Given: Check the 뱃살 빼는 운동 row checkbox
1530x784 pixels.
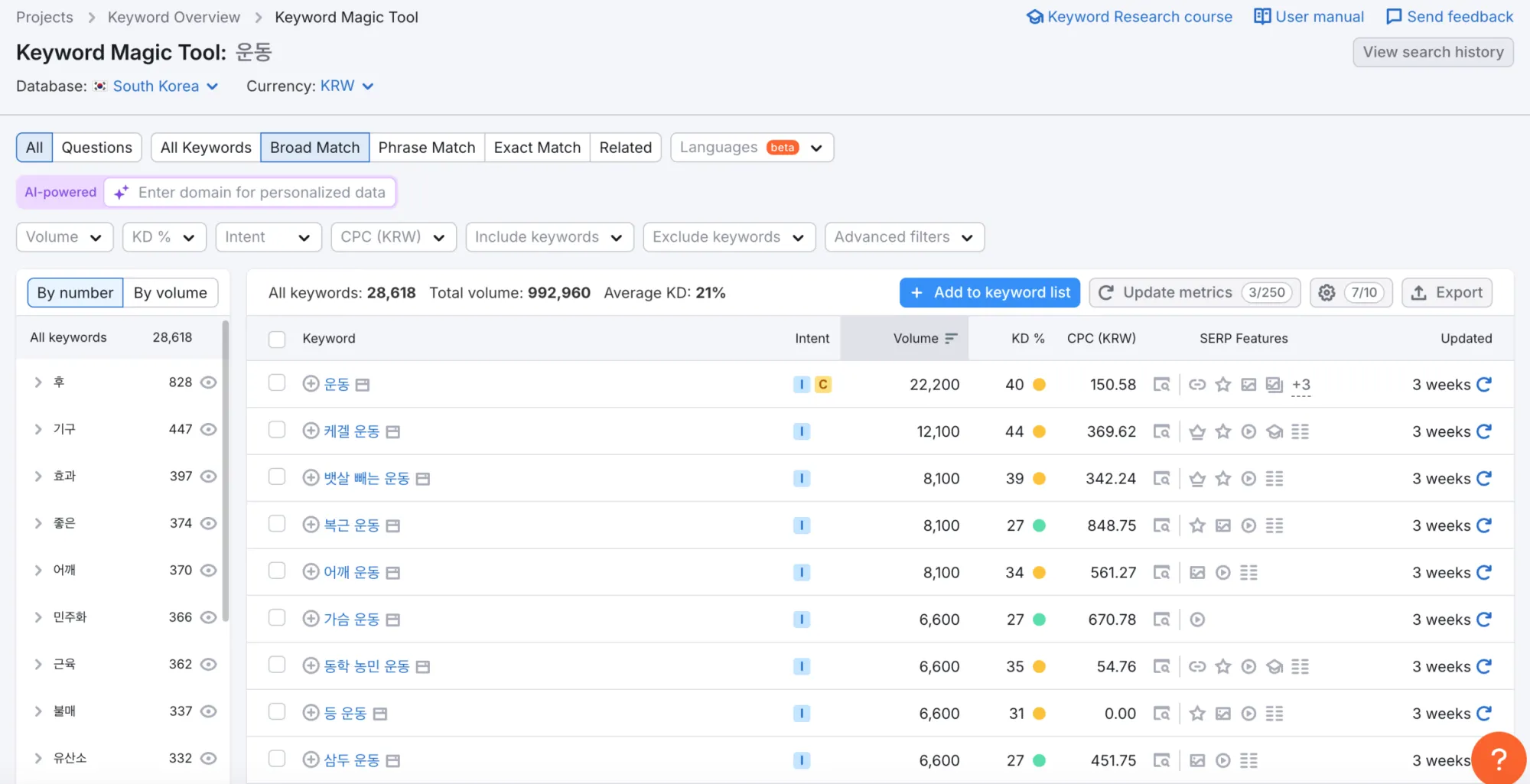Looking at the screenshot, I should [277, 477].
